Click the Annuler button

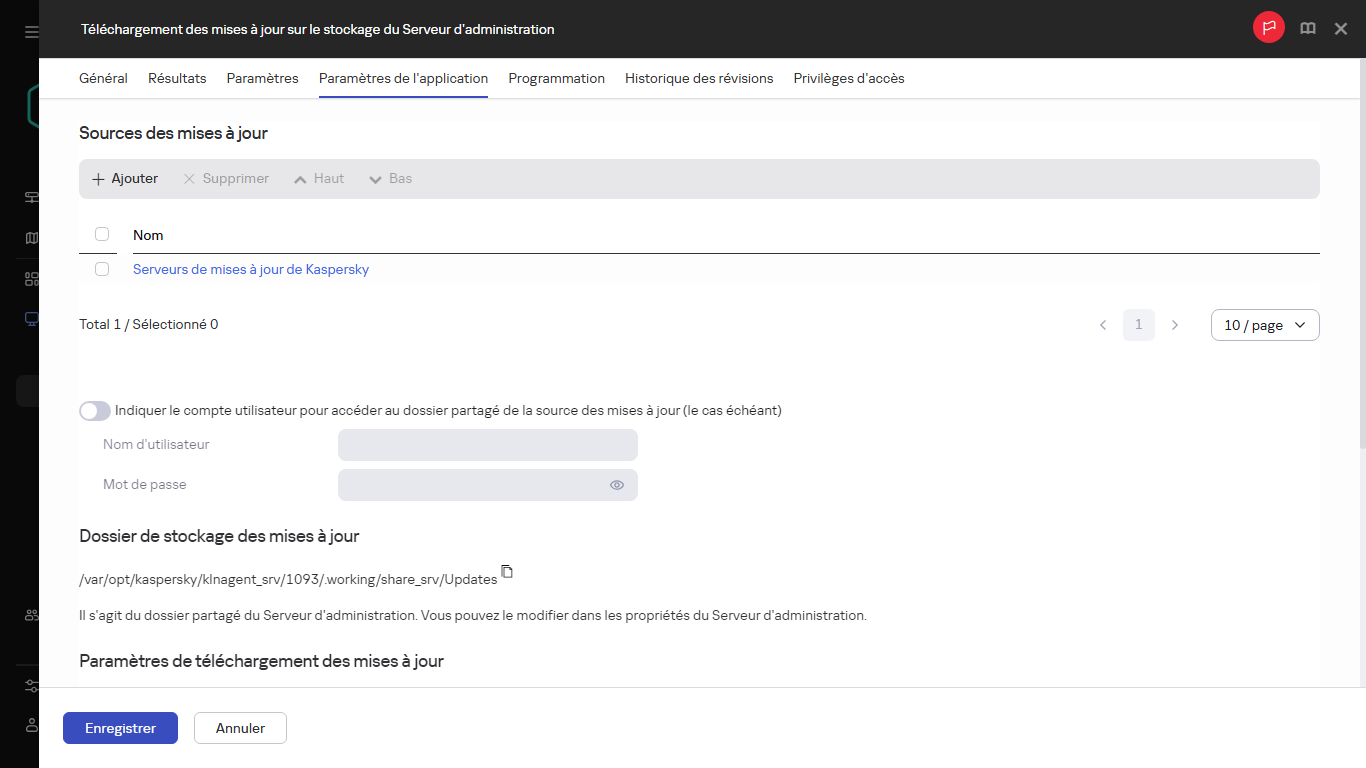(240, 728)
